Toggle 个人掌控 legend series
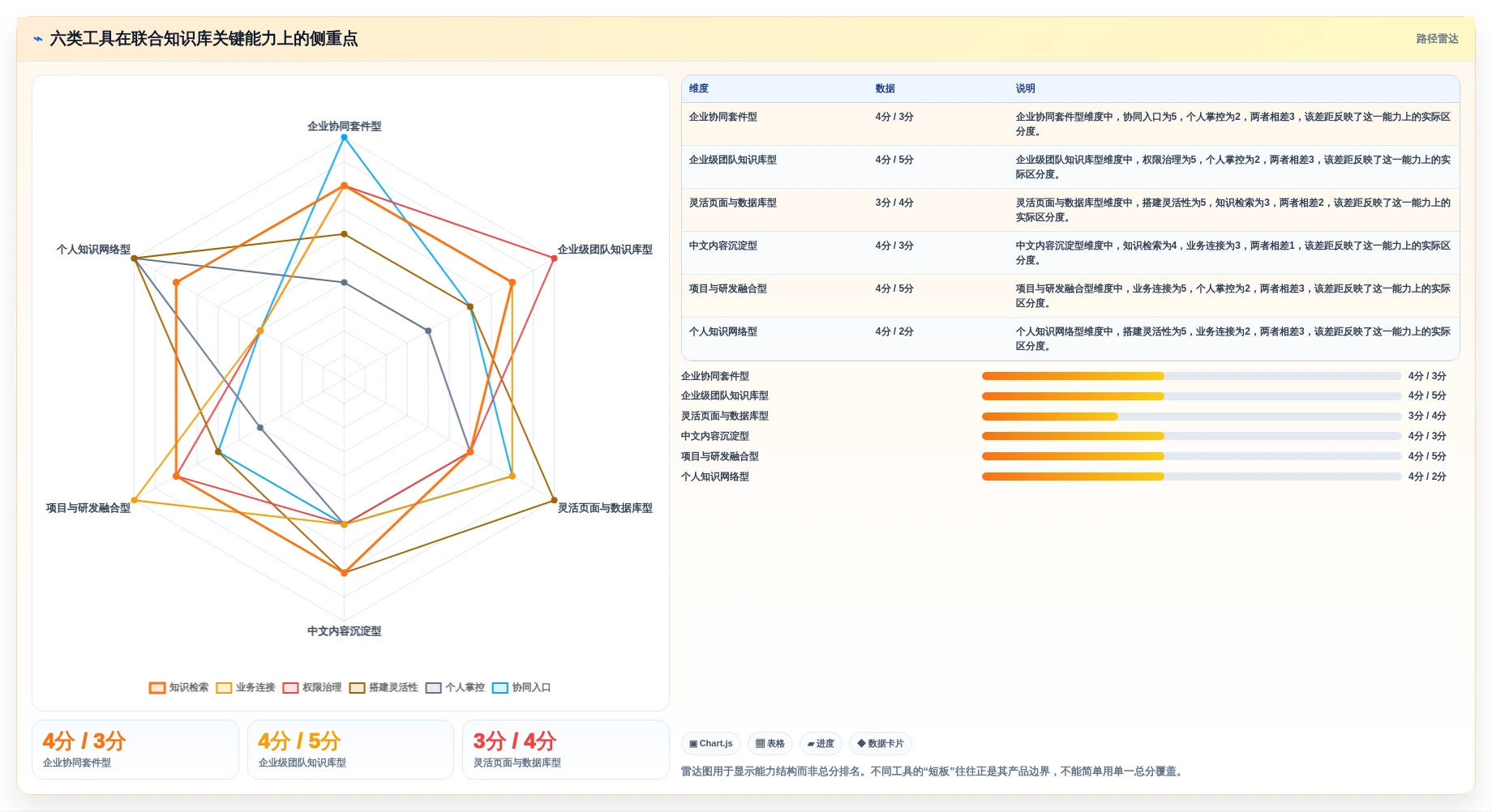Viewport: 1492px width, 812px height. 455,687
